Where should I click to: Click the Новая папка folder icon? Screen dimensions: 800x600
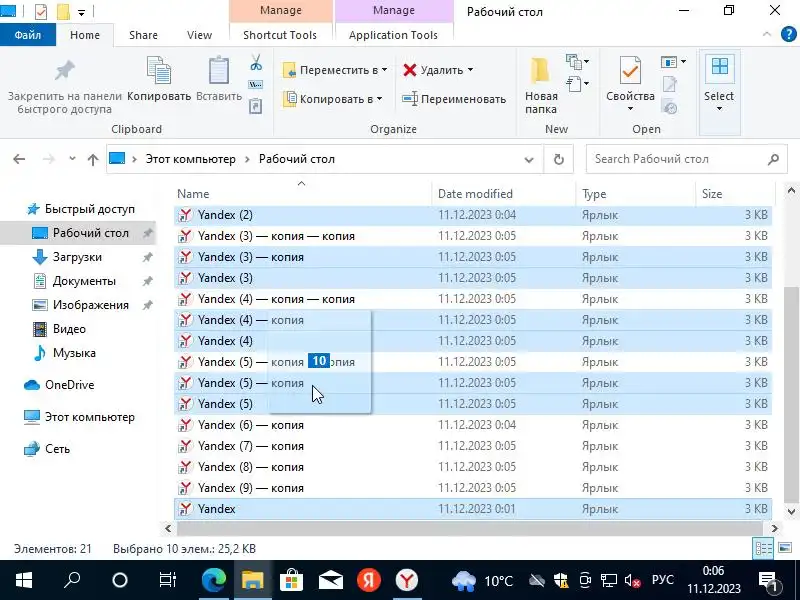(540, 70)
